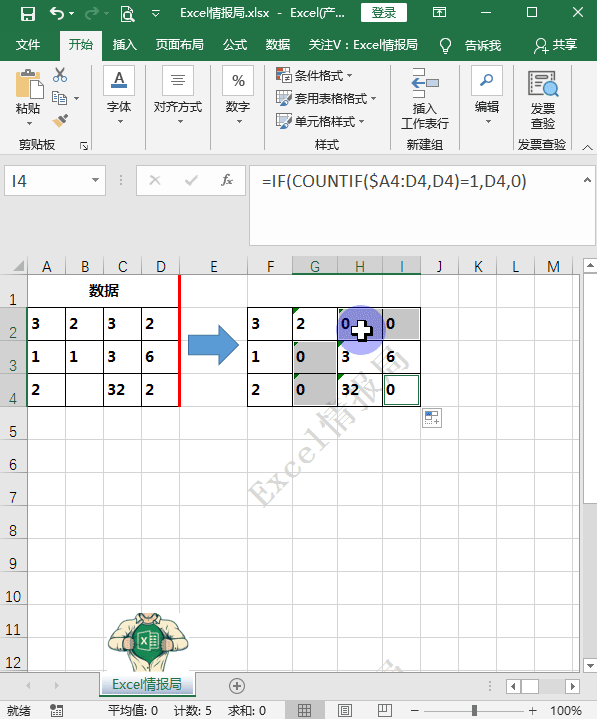Add a new sheet with plus
The height and width of the screenshot is (719, 597).
click(x=237, y=686)
